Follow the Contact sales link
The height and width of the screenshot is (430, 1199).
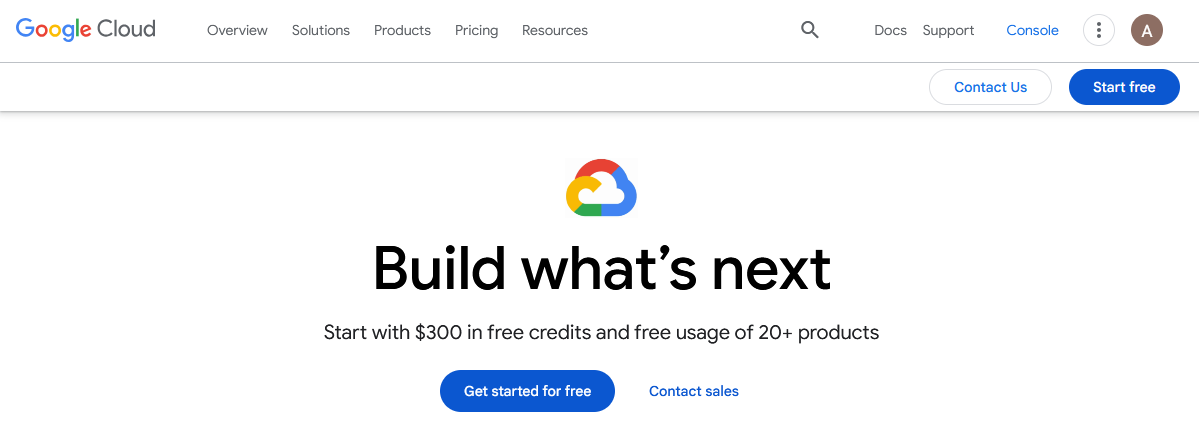coord(694,391)
